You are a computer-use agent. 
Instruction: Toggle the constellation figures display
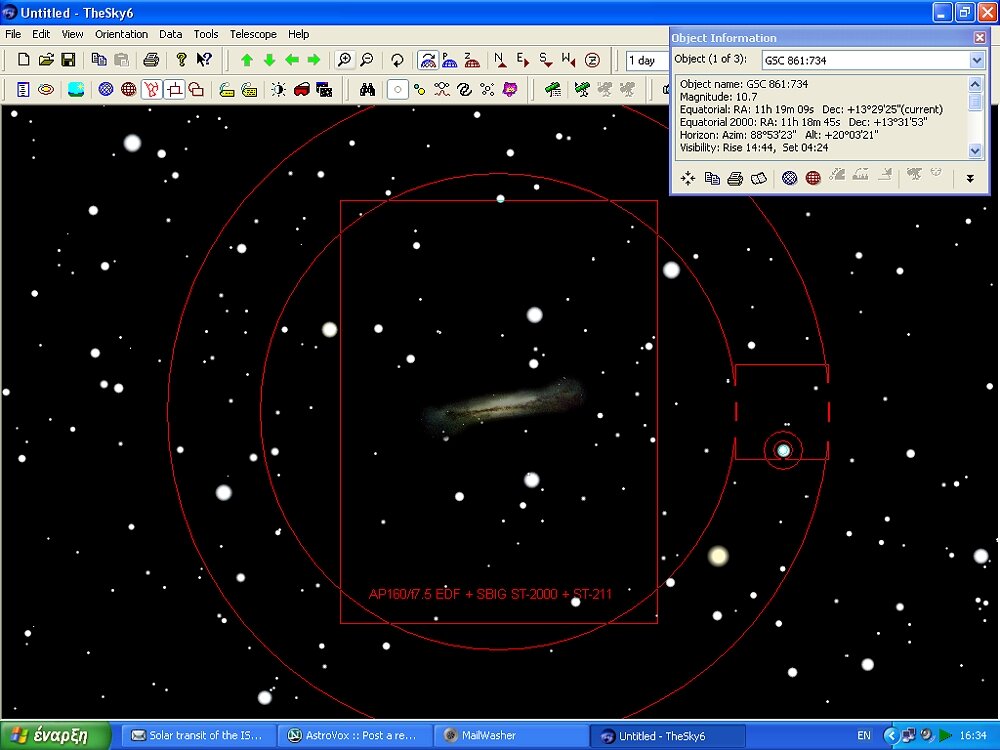[152, 89]
